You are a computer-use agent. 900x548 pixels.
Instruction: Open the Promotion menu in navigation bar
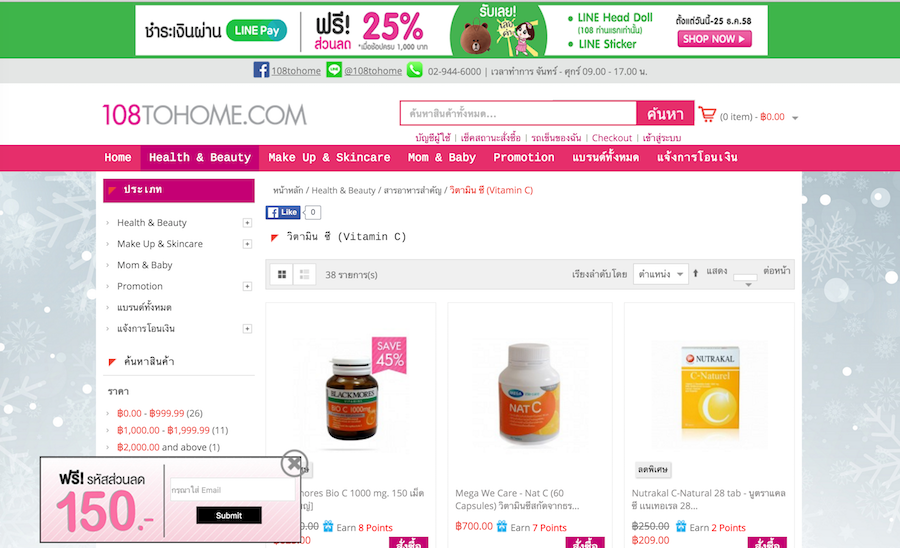click(523, 158)
